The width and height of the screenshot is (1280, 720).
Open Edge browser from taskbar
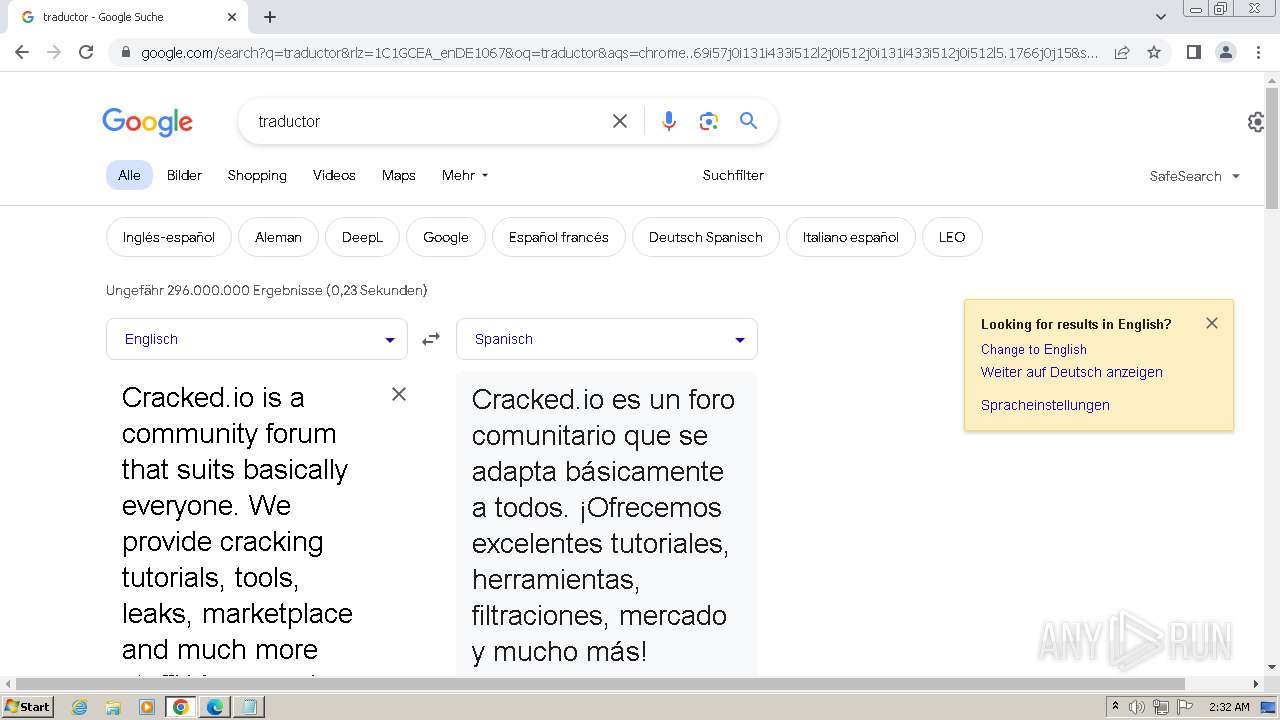coord(215,707)
